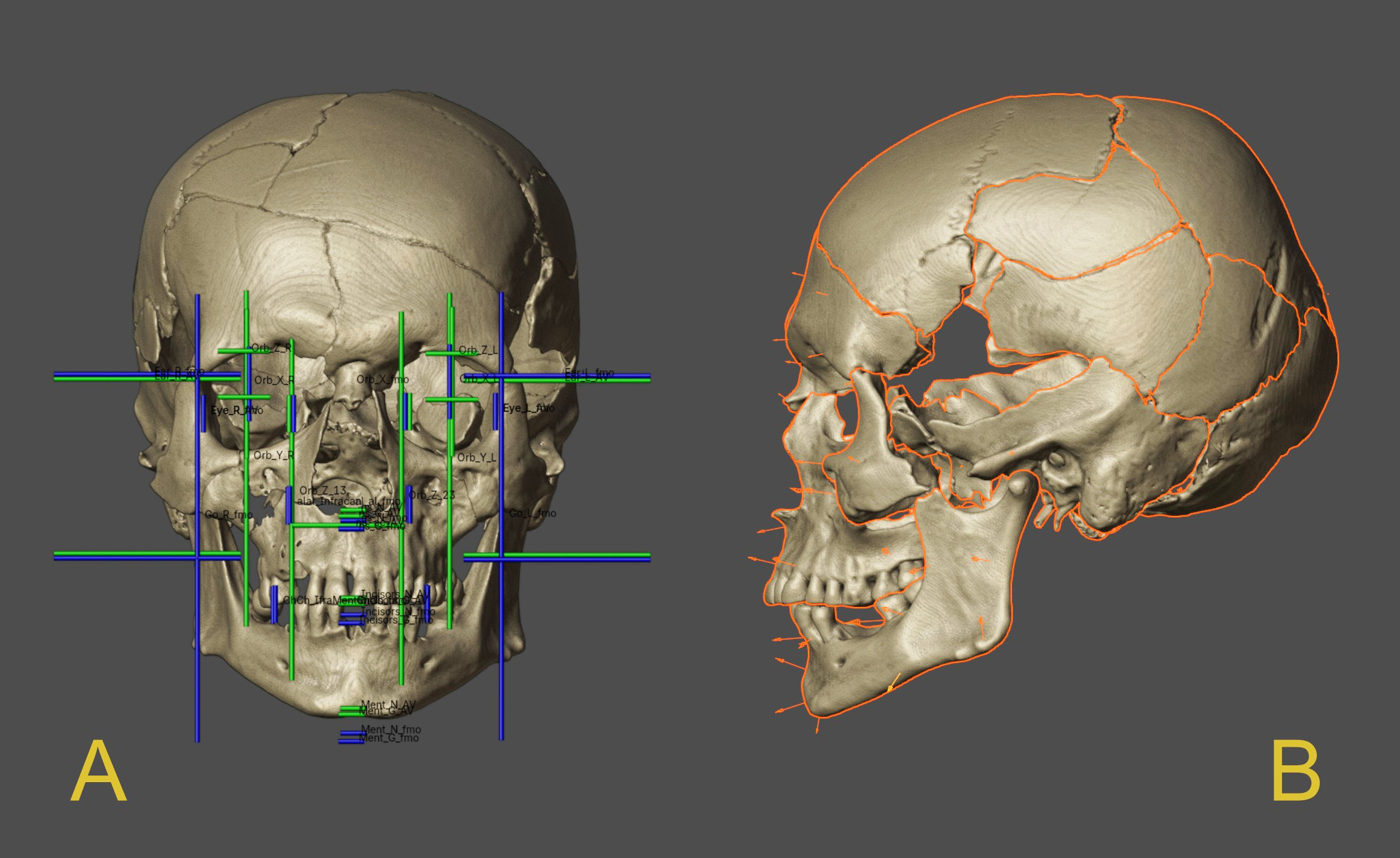Click the Ment_N_AV chin label
The image size is (1400, 858).
click(x=388, y=704)
